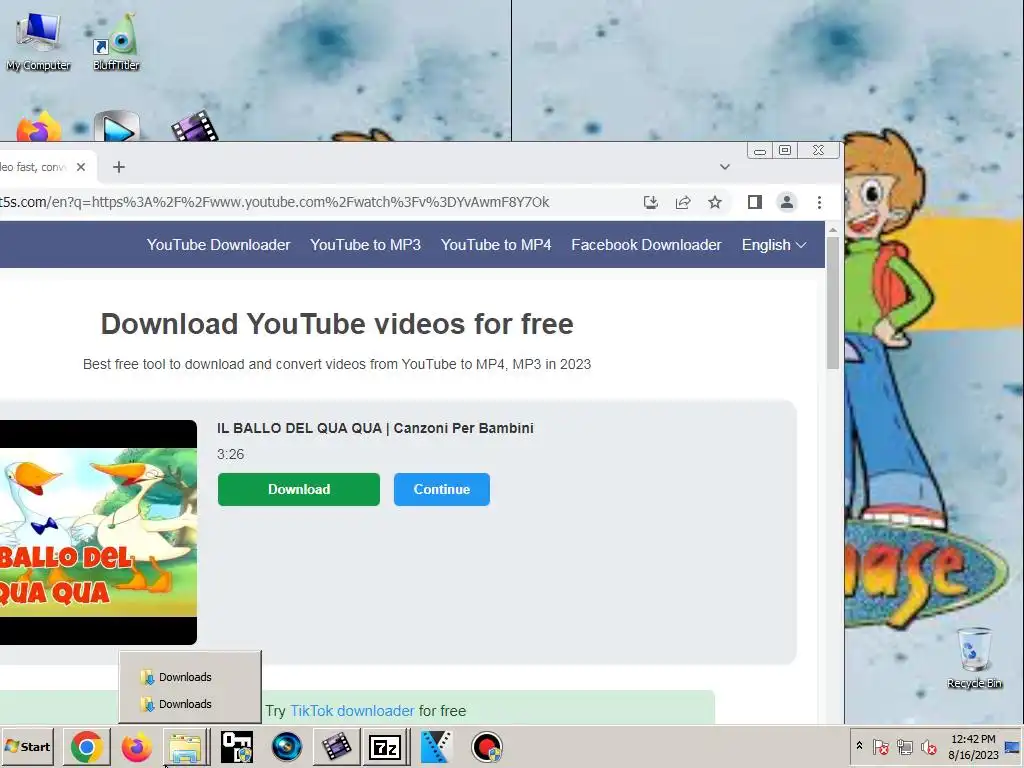Close the current browser tab

(81, 167)
